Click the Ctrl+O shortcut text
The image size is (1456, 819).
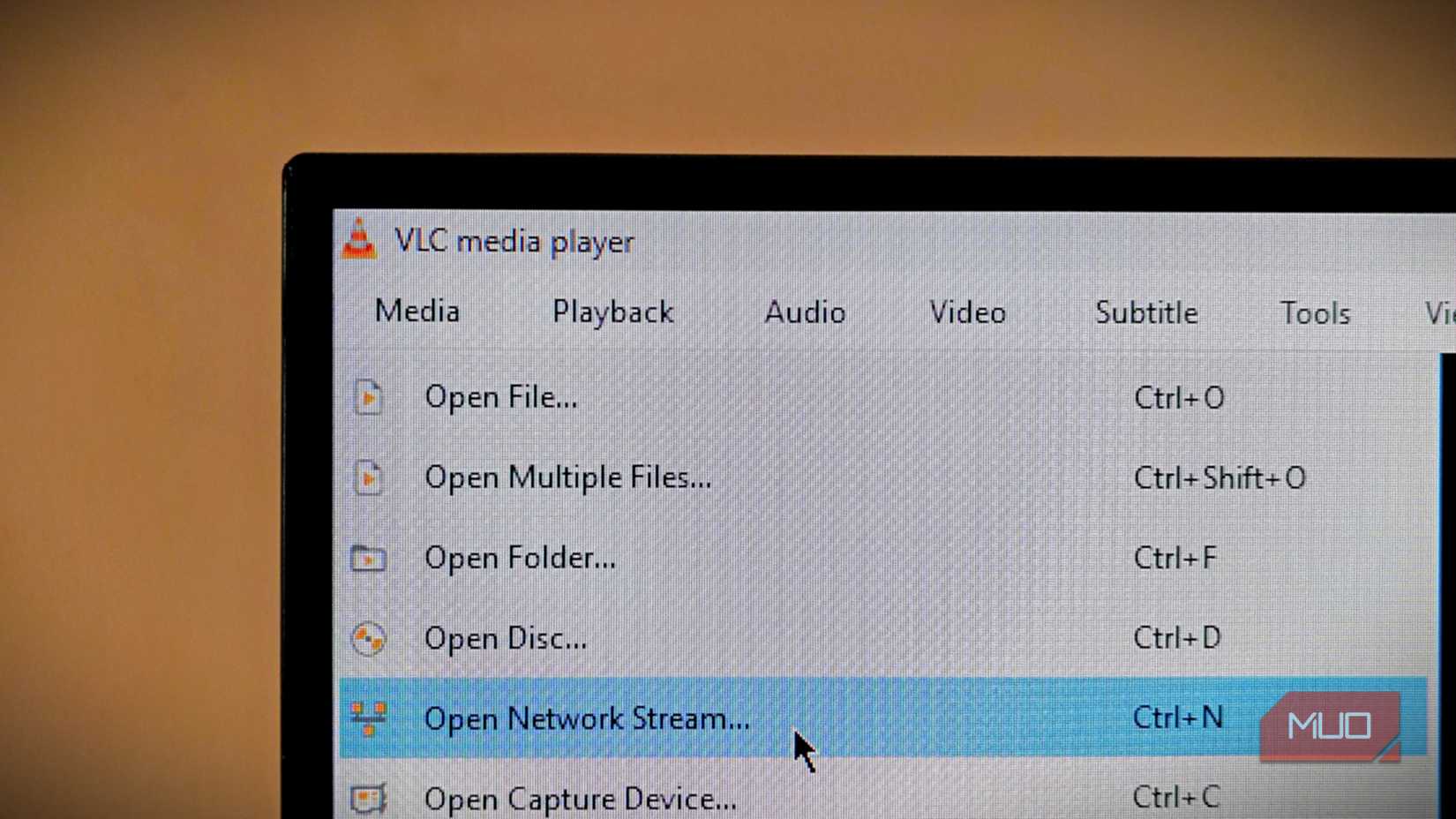pos(1179,398)
